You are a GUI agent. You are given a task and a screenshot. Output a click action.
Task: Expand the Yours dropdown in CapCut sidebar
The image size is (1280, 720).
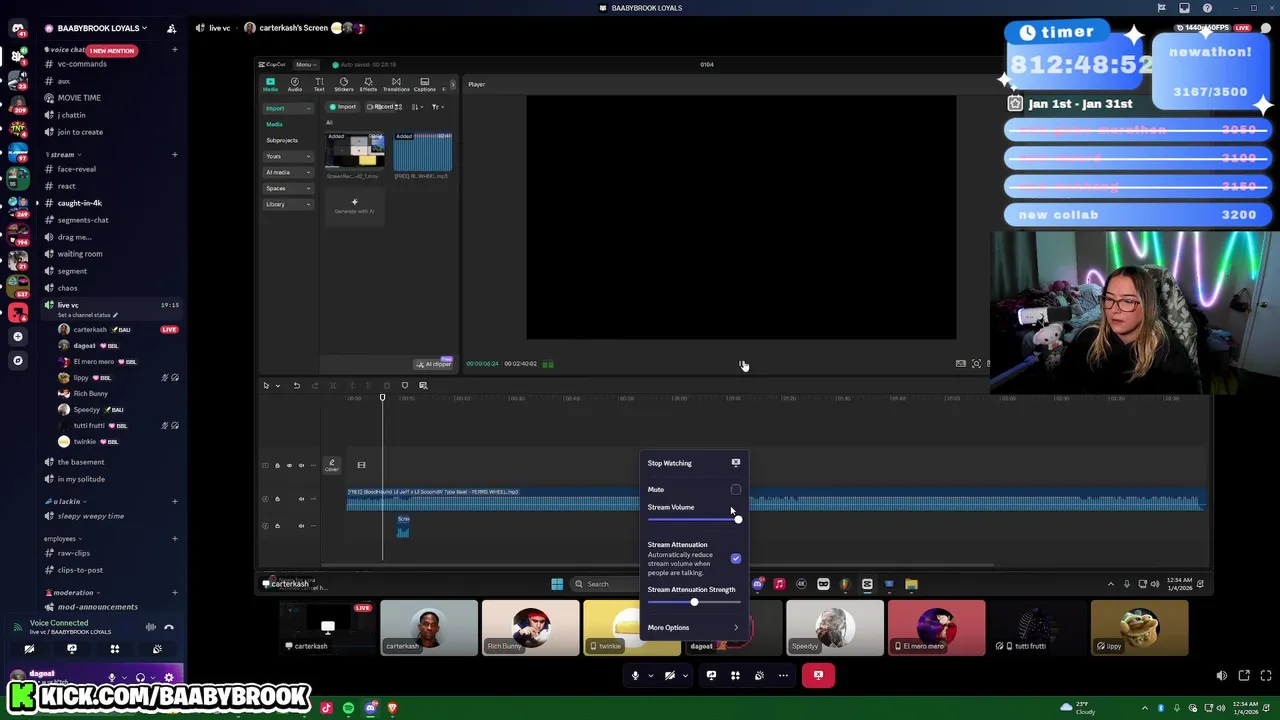pos(287,156)
